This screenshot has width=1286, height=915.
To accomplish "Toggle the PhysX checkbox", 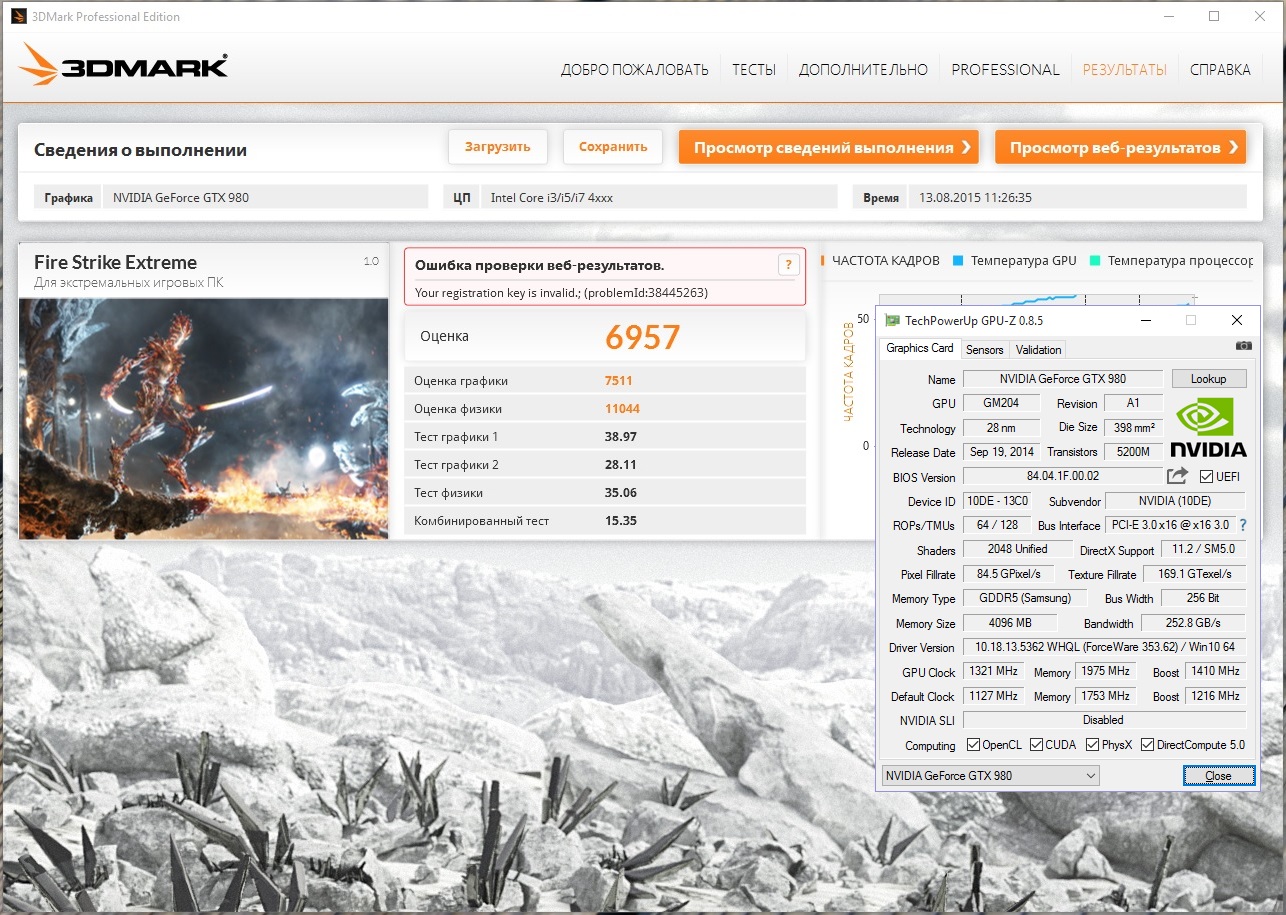I will [x=1092, y=745].
